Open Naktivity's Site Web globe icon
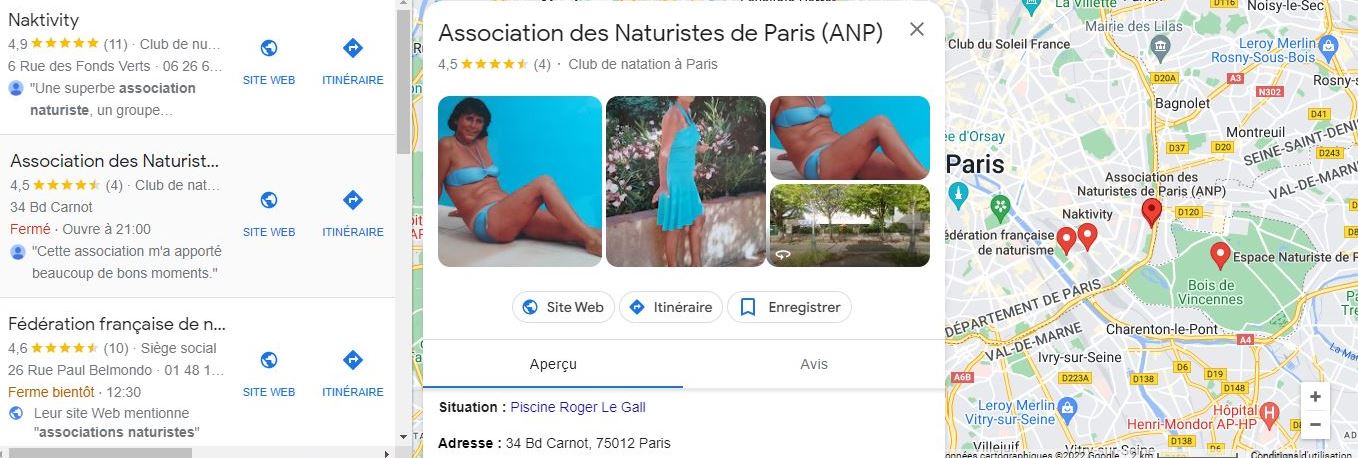 269,48
